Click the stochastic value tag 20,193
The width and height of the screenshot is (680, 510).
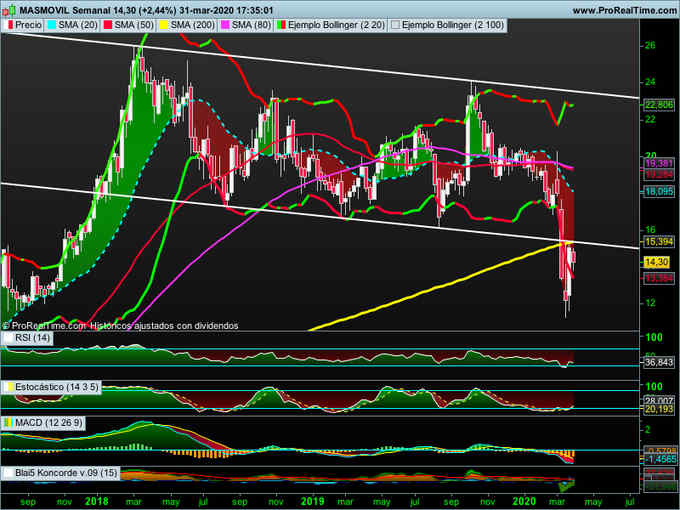point(659,409)
